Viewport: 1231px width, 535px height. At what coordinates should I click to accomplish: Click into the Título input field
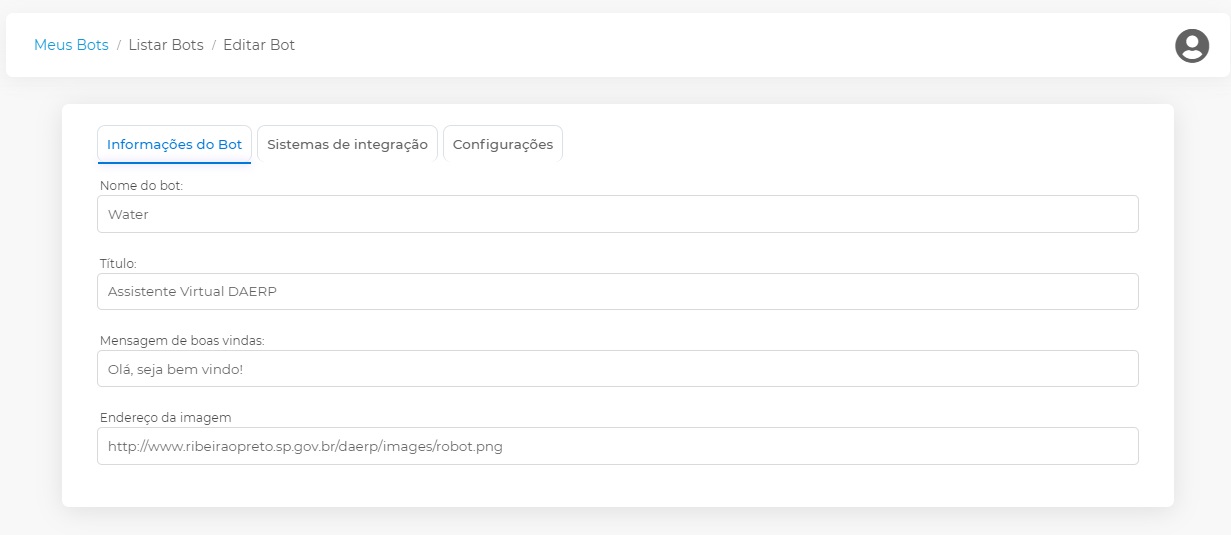coord(617,292)
